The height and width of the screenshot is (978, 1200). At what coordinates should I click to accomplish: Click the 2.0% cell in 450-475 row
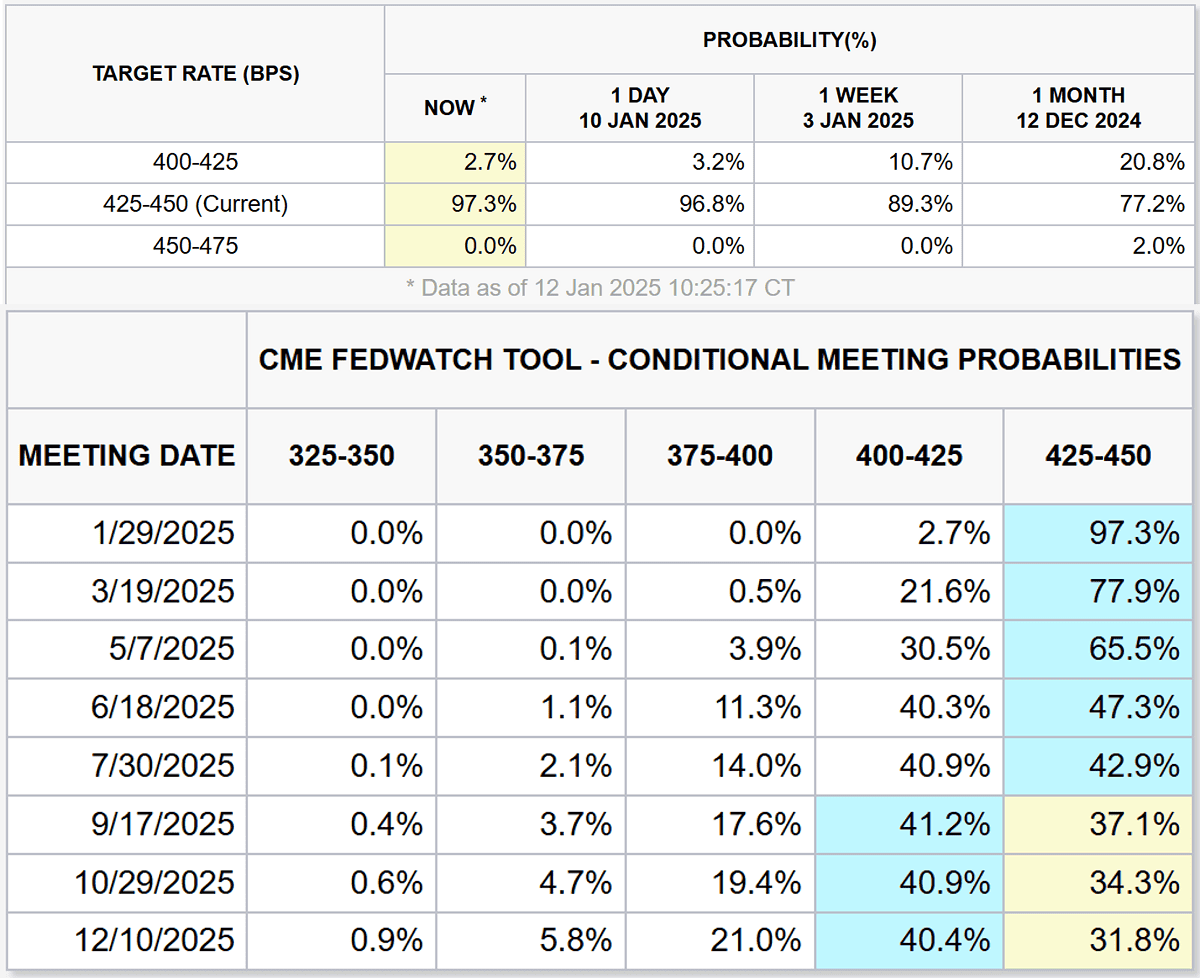(x=1158, y=246)
